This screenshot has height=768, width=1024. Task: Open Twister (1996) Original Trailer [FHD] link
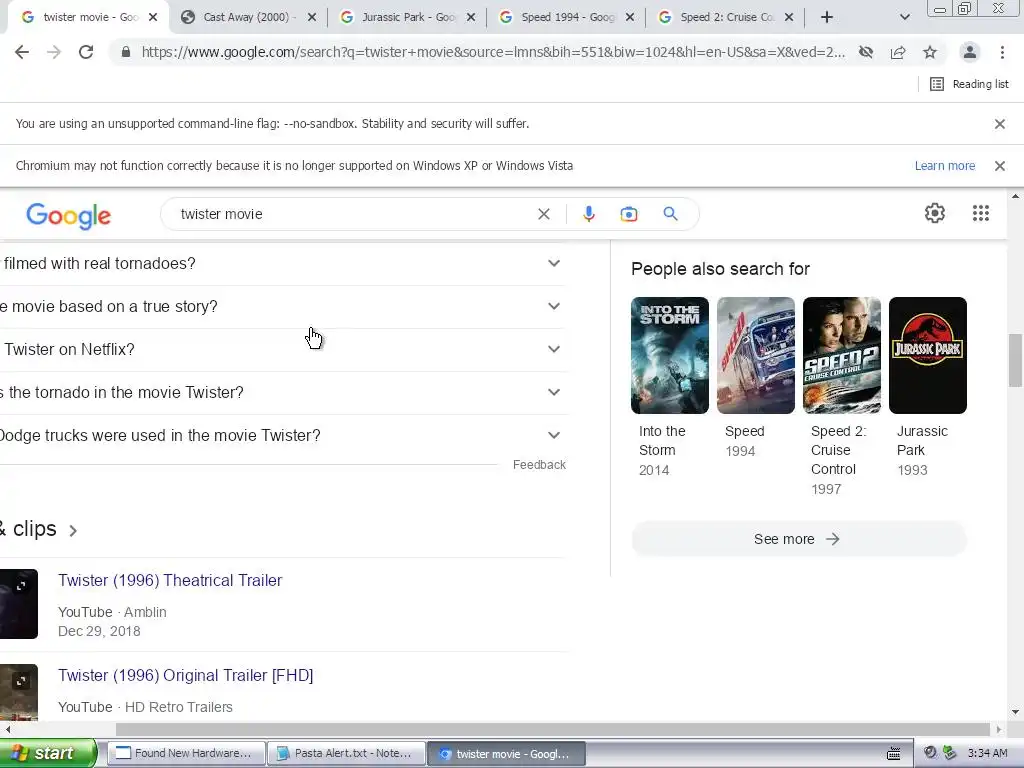(x=185, y=675)
